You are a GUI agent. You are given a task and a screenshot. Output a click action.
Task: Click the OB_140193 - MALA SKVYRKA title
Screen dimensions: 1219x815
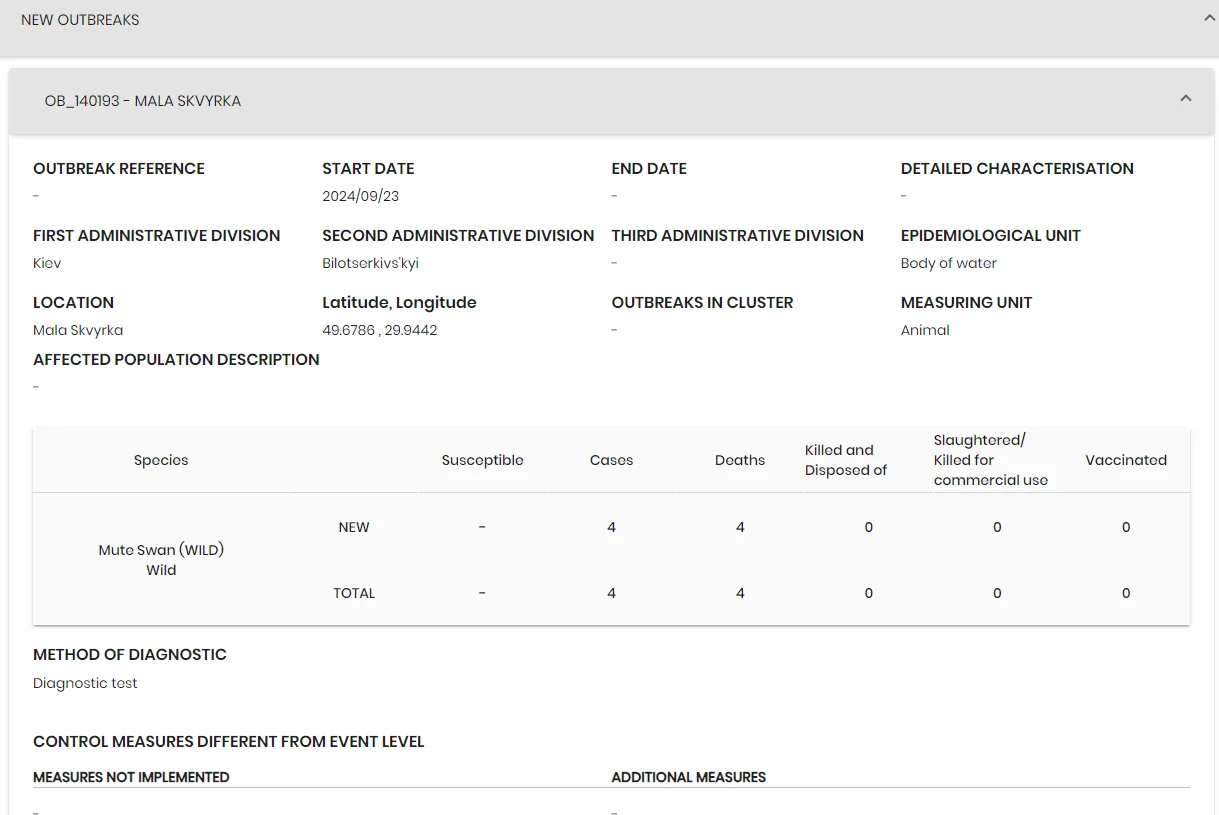point(143,101)
